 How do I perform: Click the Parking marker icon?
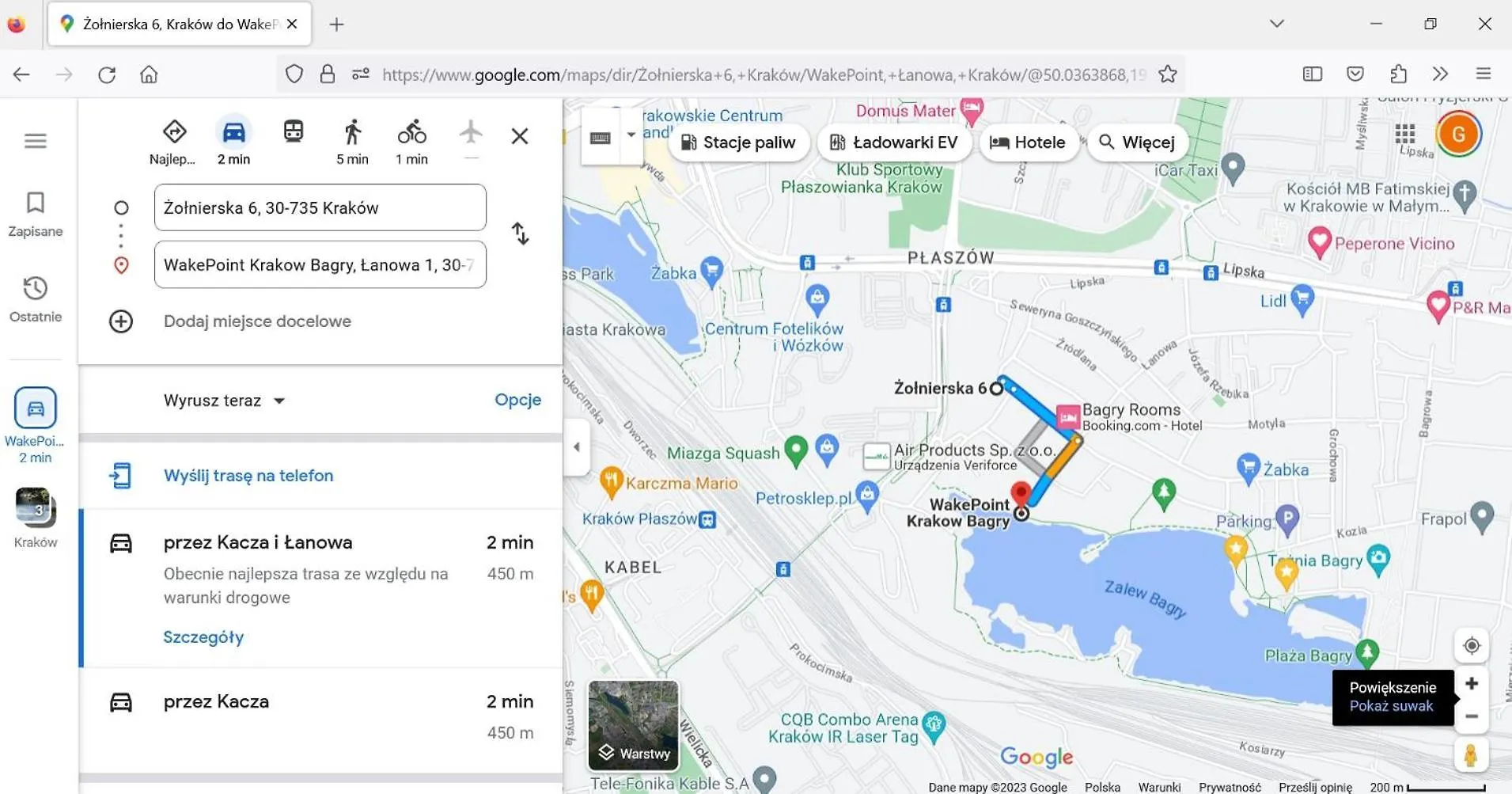click(1287, 519)
